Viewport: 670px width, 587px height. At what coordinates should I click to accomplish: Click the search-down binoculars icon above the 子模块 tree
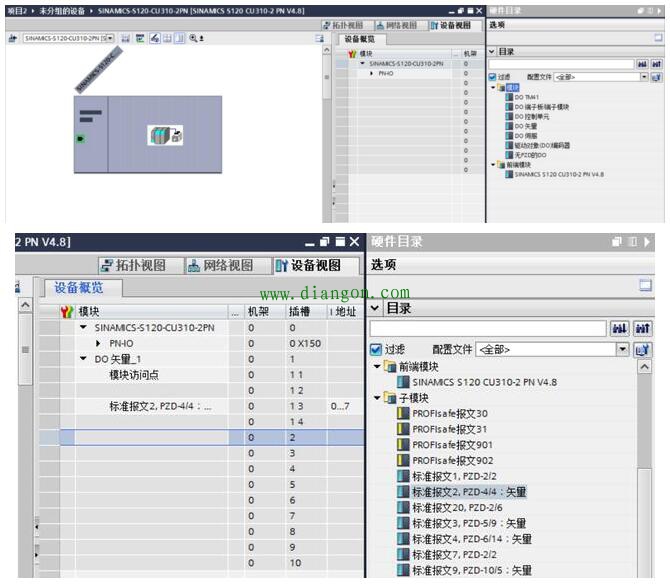point(621,329)
